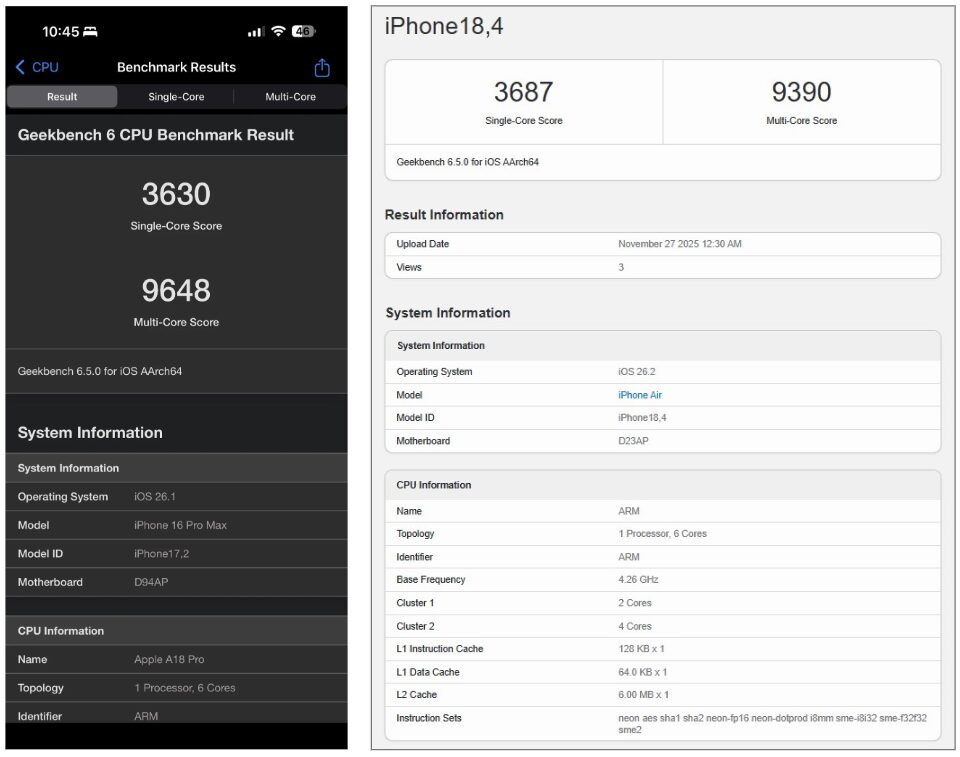Click the iPhone18,4 page heading
The width and height of the screenshot is (960, 757).
coord(444,27)
